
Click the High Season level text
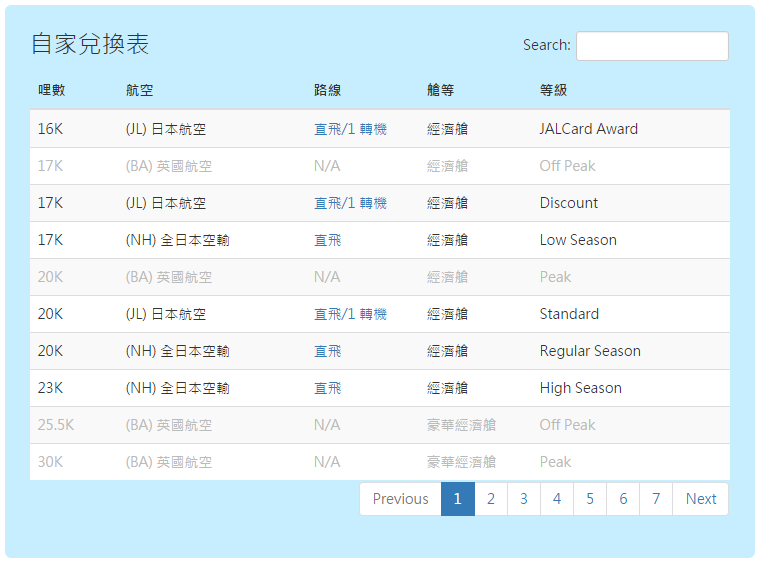[580, 388]
